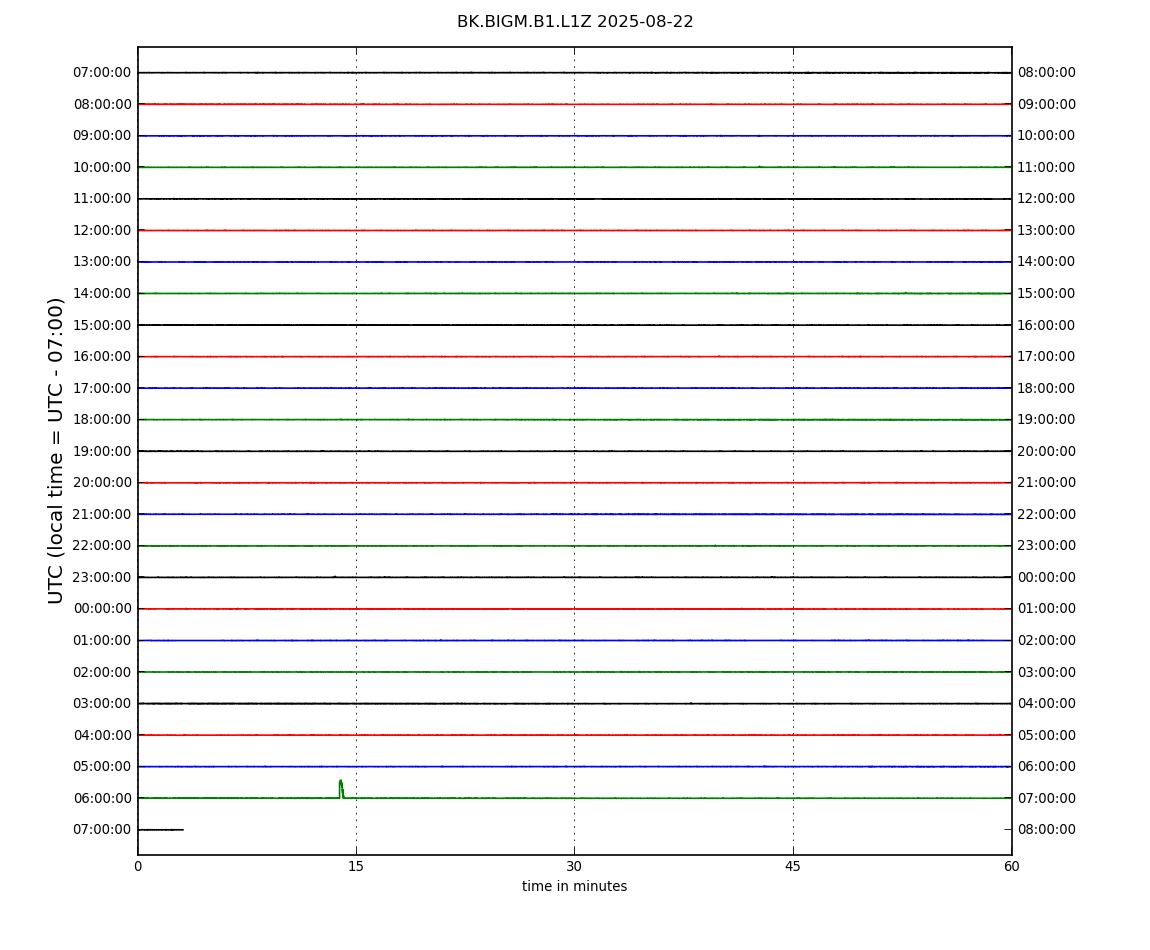This screenshot has height=950, width=1150.
Task: Click left-axis label 05:00:00
Action: point(103,767)
